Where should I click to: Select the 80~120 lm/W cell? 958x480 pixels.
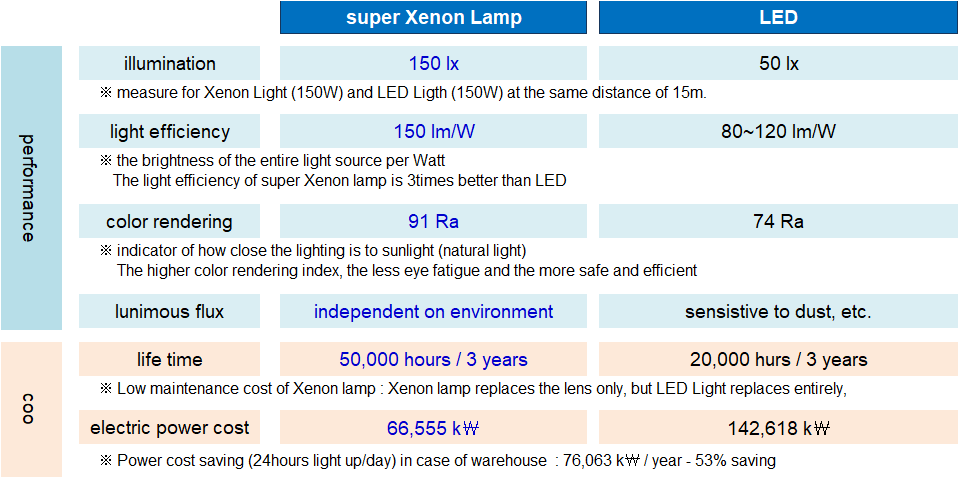(x=777, y=131)
